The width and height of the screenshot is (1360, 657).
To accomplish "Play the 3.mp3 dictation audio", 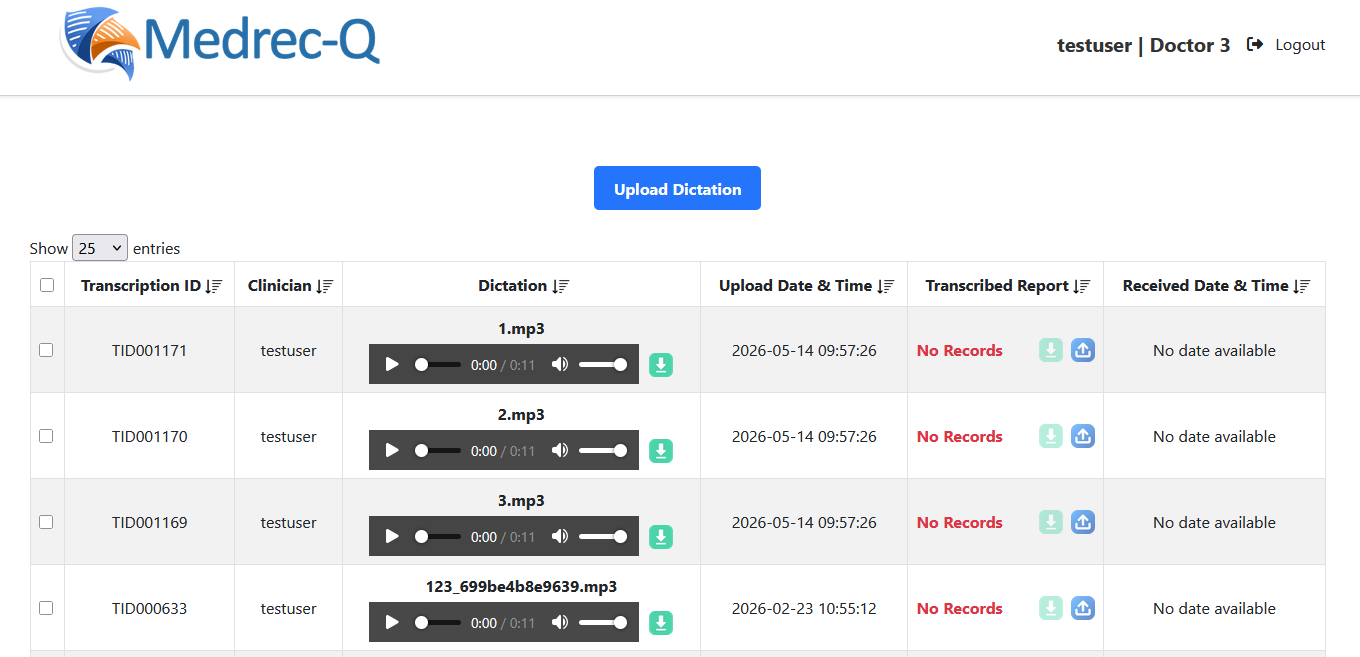I will pos(392,537).
